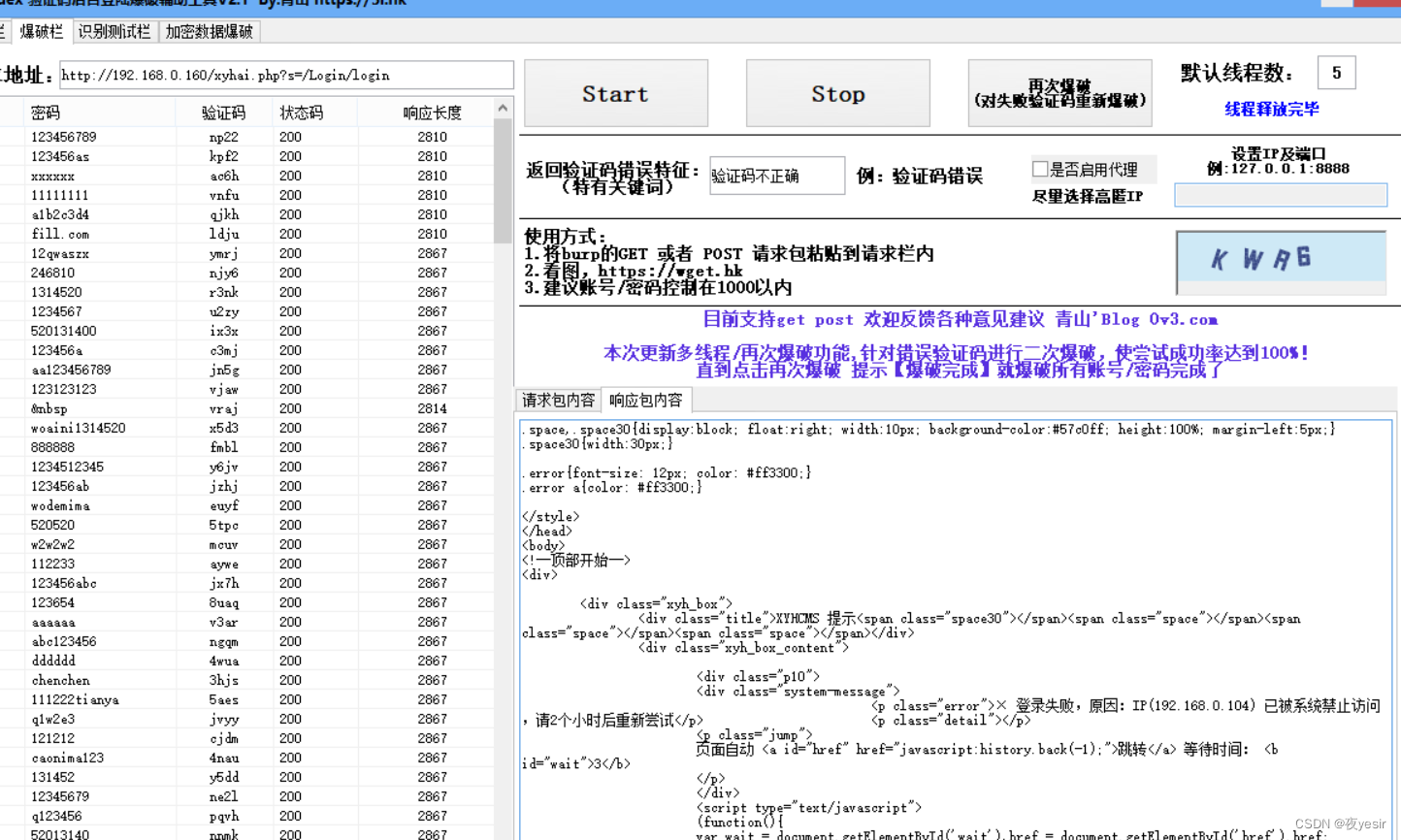
Task: Select the 246810 password row
Action: coord(246,273)
